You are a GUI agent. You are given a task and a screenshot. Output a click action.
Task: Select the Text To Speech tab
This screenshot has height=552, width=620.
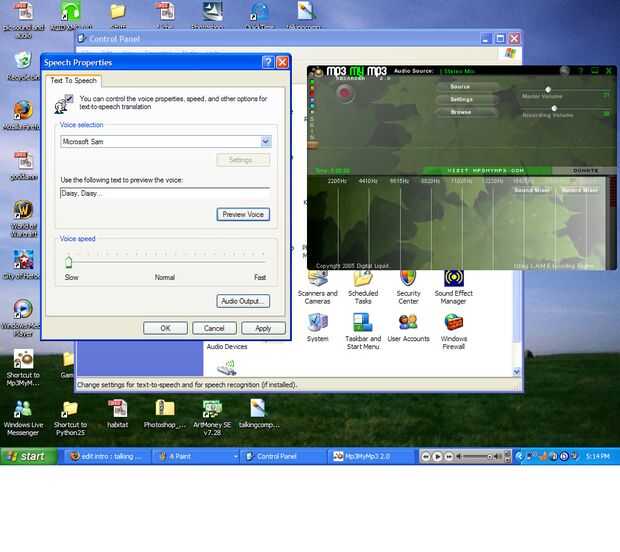pyautogui.click(x=74, y=81)
